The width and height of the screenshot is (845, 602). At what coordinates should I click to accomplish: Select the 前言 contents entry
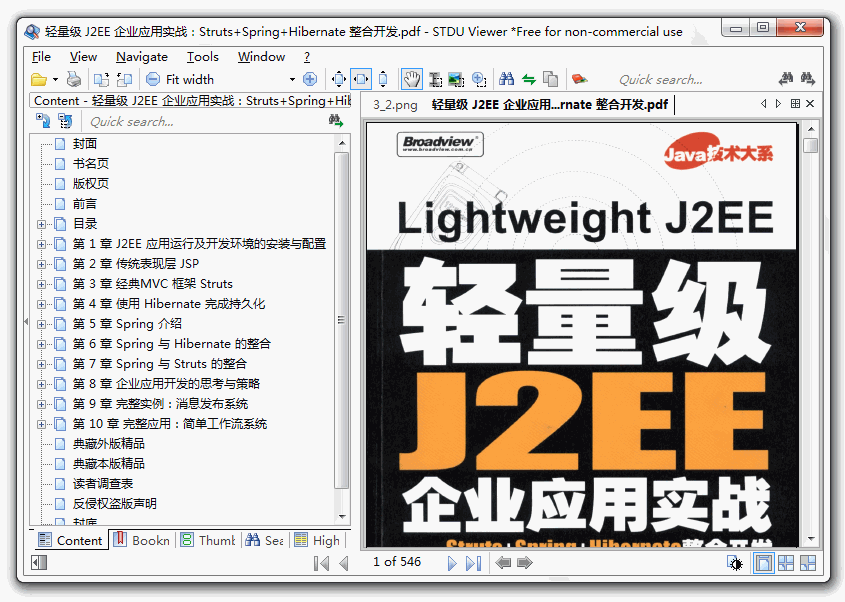85,204
